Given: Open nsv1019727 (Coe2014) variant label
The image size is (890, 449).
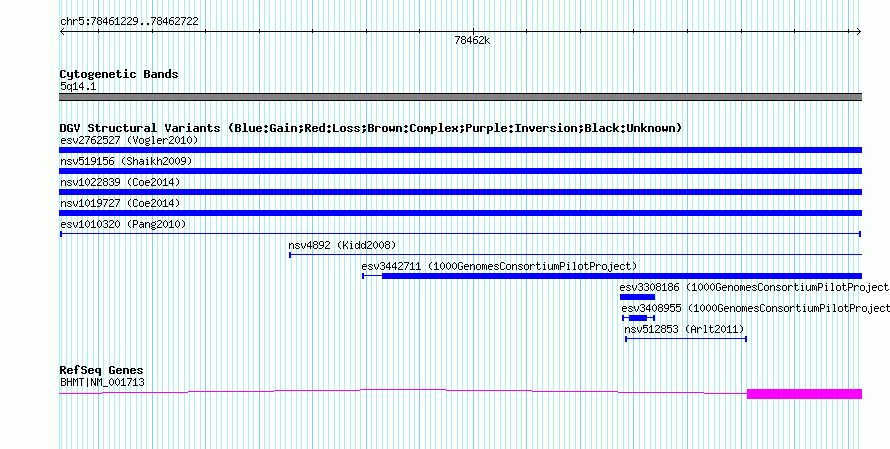Looking at the screenshot, I should click(120, 203).
